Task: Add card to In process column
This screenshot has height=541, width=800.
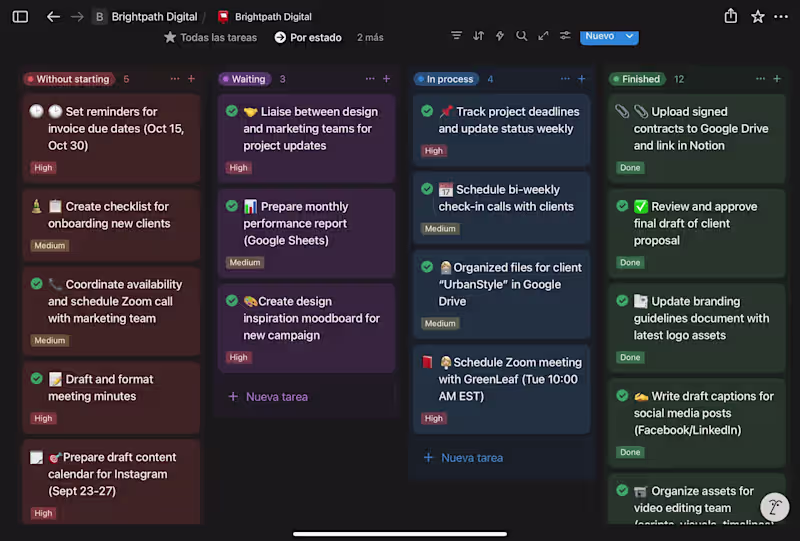Action: tap(582, 79)
